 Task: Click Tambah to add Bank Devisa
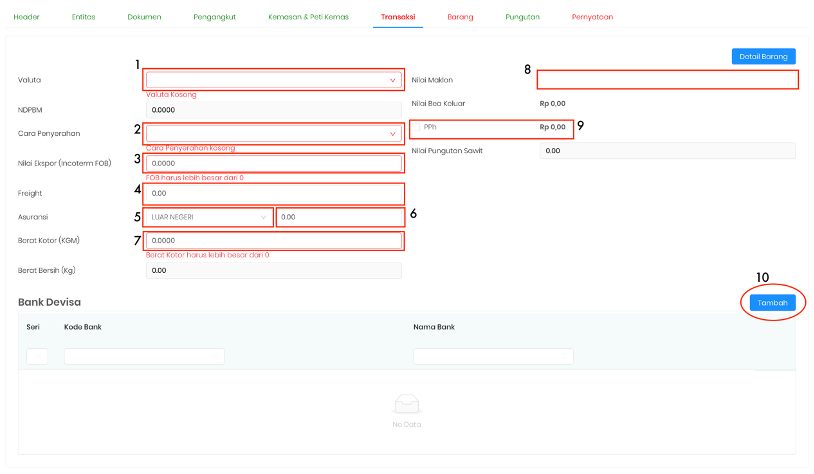click(x=772, y=303)
